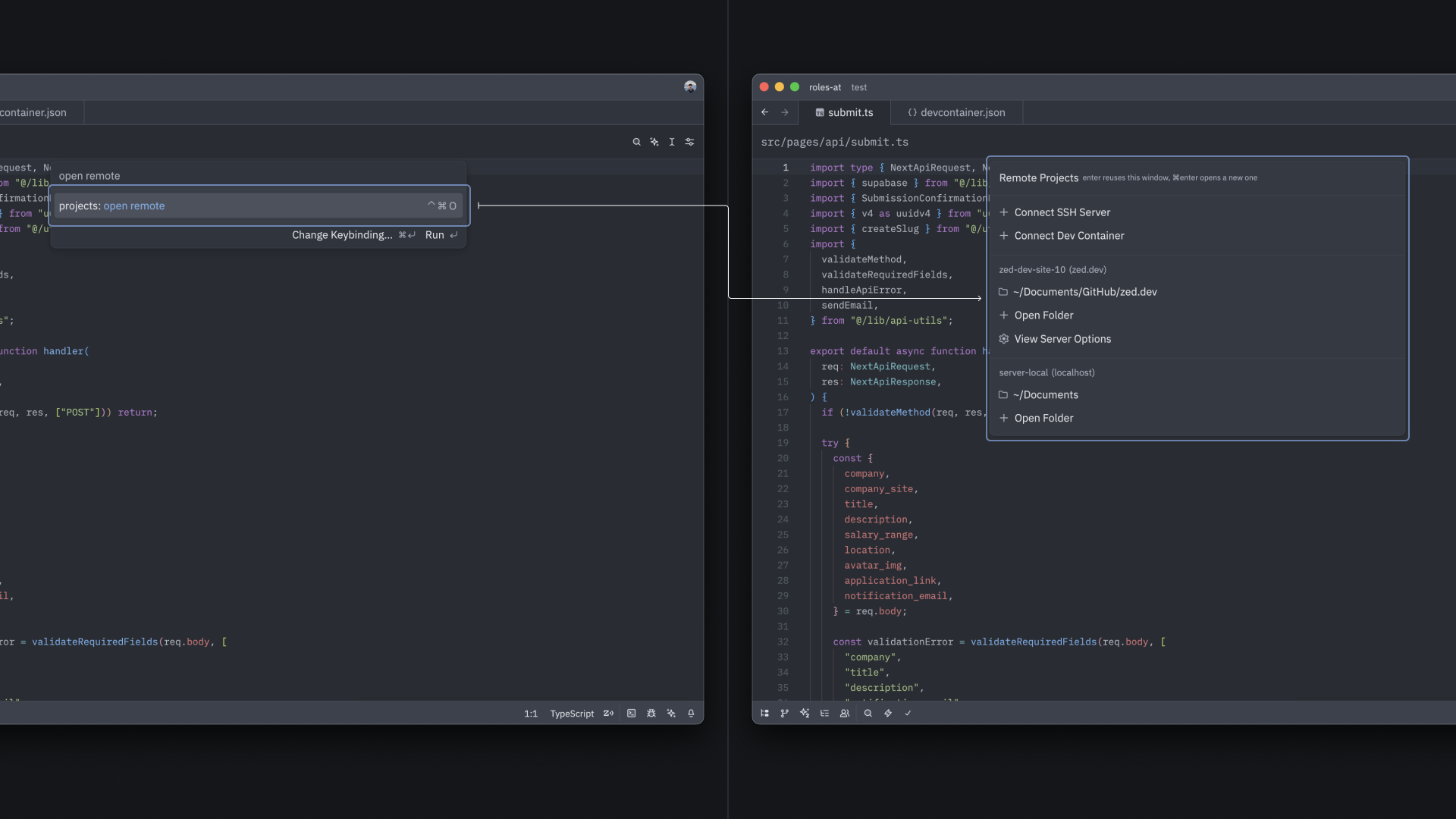Toggle the Zed edit prediction icon
This screenshot has width=1456, height=819.
(x=608, y=714)
